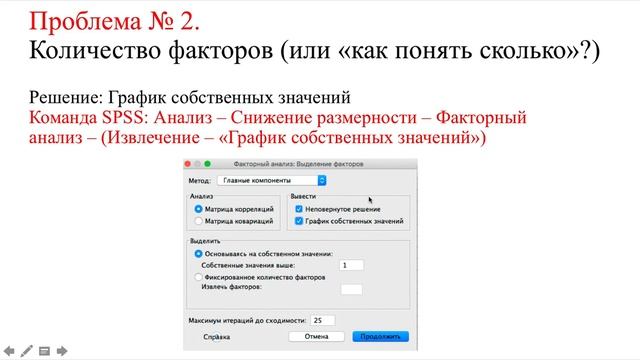
Task: Select Матрица корреляций radio button
Action: click(198, 209)
